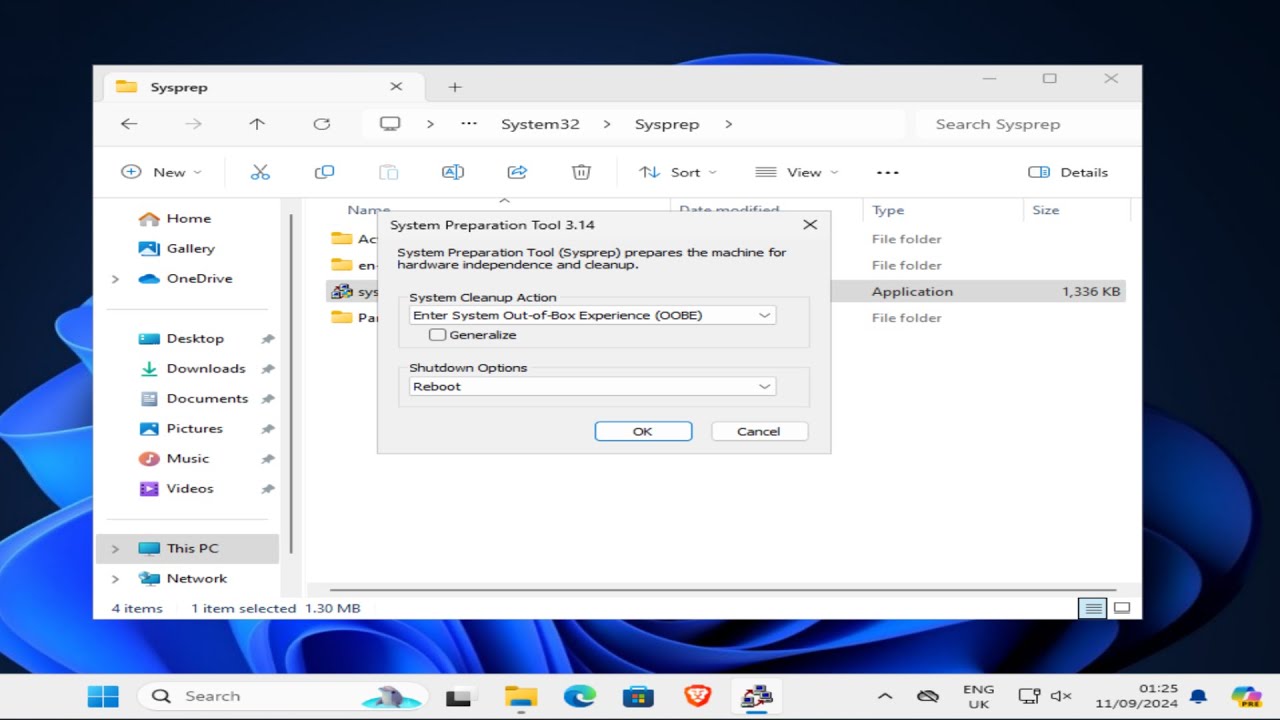The image size is (1280, 720).
Task: Open the Sort options menu
Action: [678, 172]
